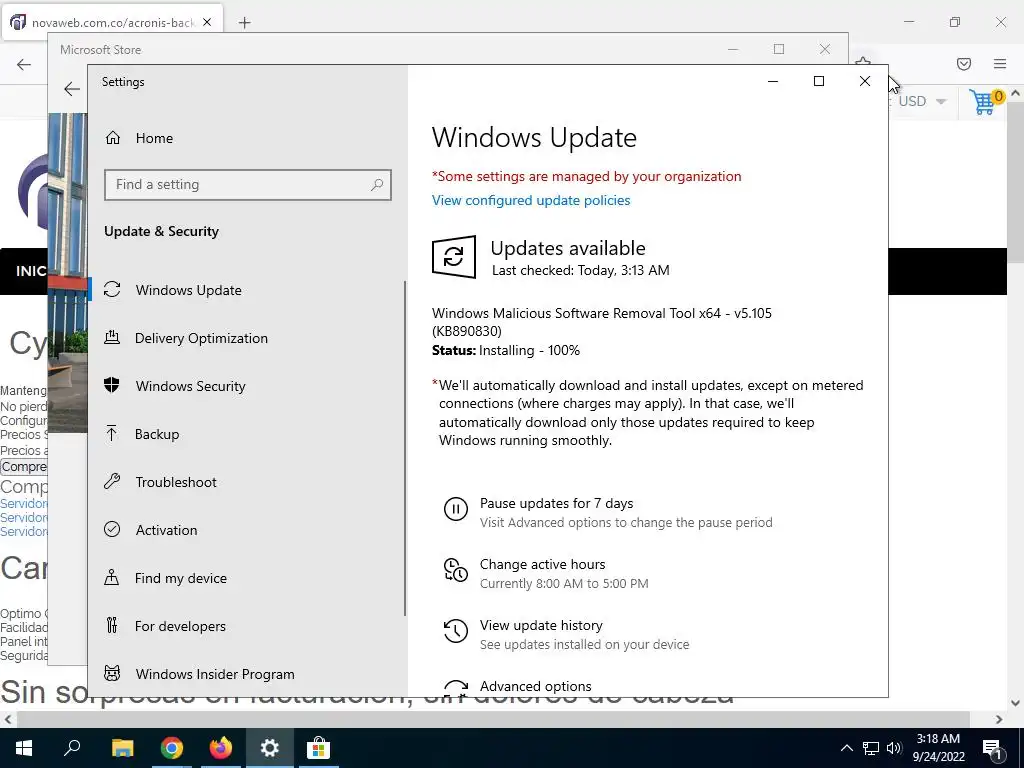1024x768 pixels.
Task: Click the webpage vertical scrollbar
Action: point(1015,183)
